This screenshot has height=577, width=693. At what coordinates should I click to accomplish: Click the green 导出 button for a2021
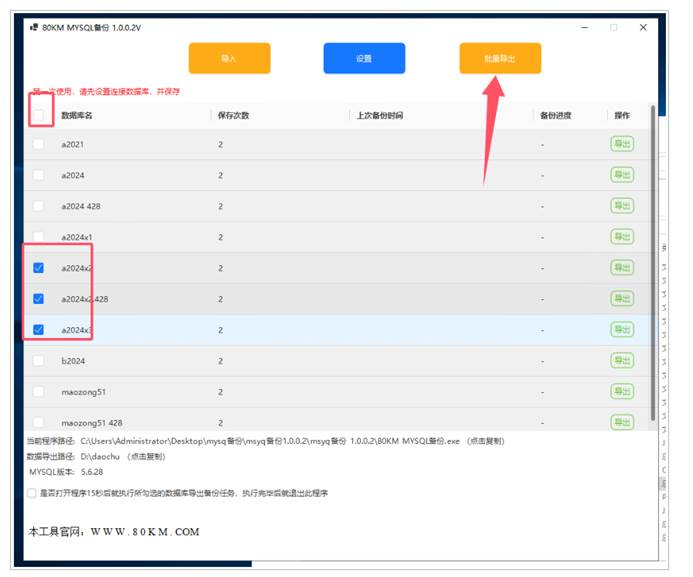click(622, 144)
